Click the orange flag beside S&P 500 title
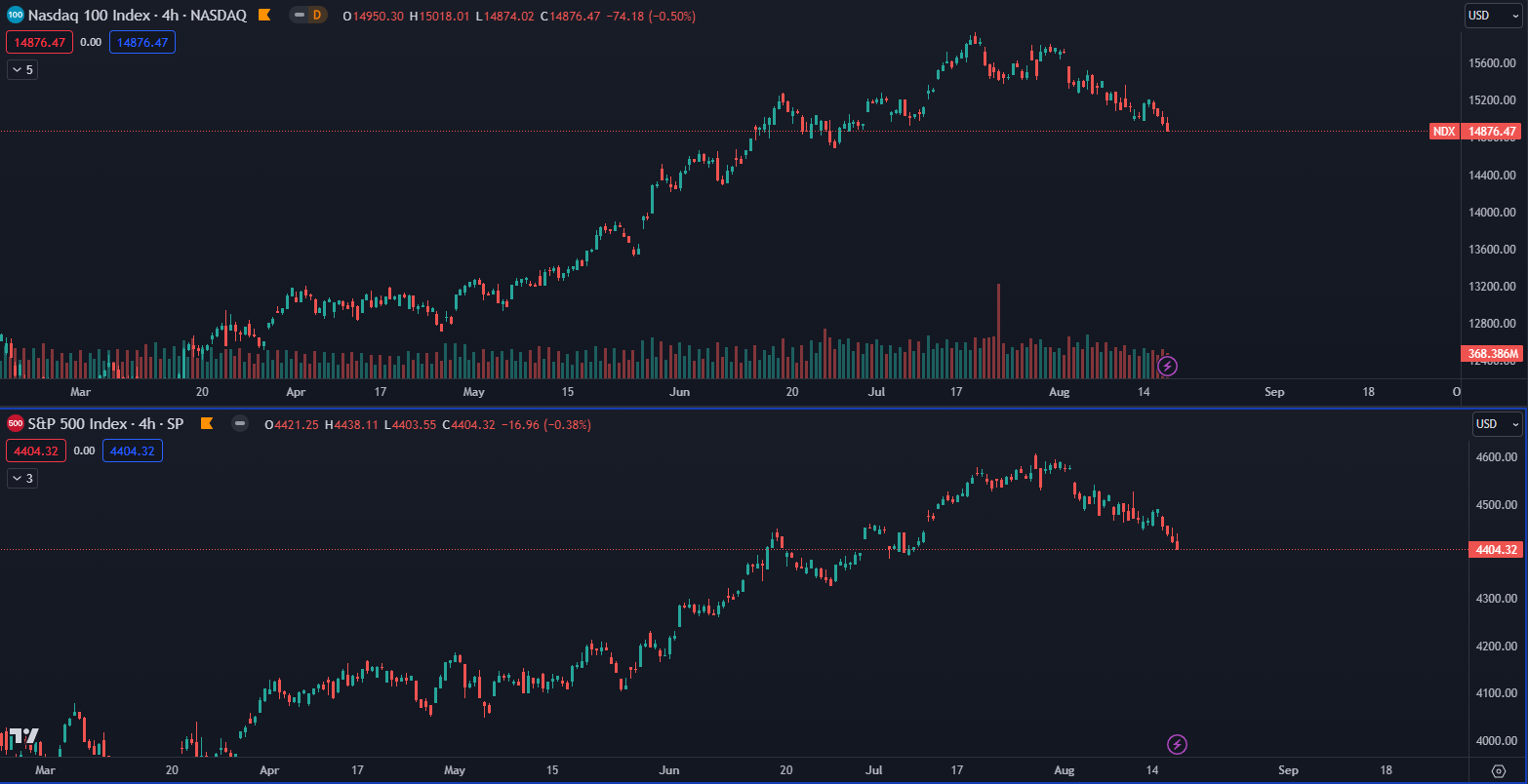This screenshot has width=1528, height=784. 206,424
